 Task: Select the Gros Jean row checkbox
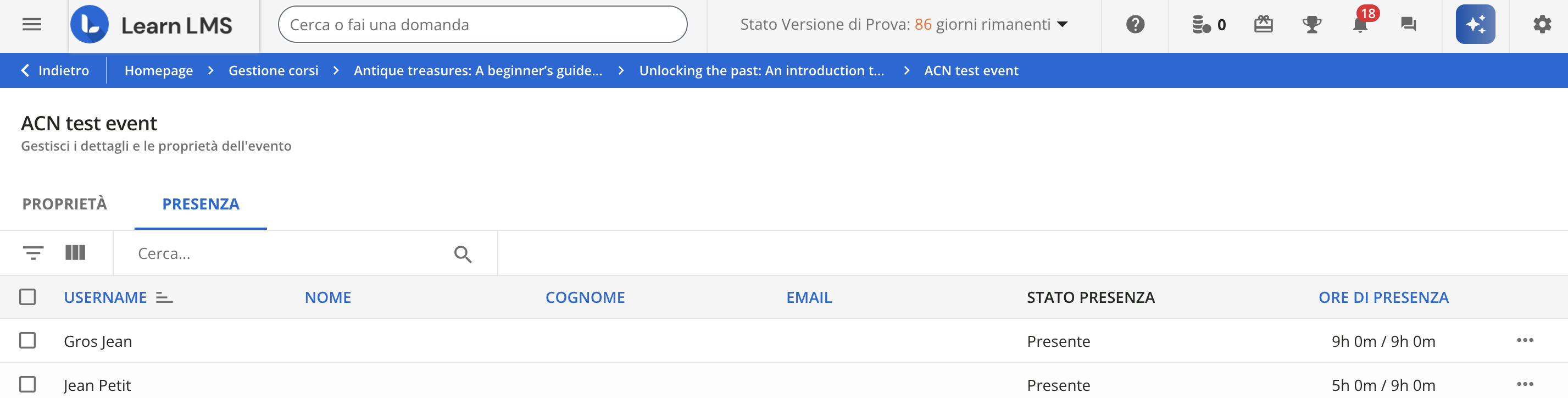tap(27, 341)
